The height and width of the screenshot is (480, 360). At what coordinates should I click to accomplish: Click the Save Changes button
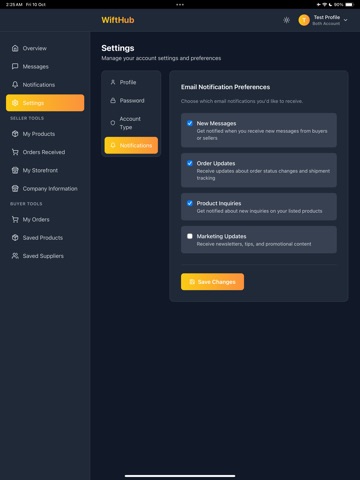212,282
